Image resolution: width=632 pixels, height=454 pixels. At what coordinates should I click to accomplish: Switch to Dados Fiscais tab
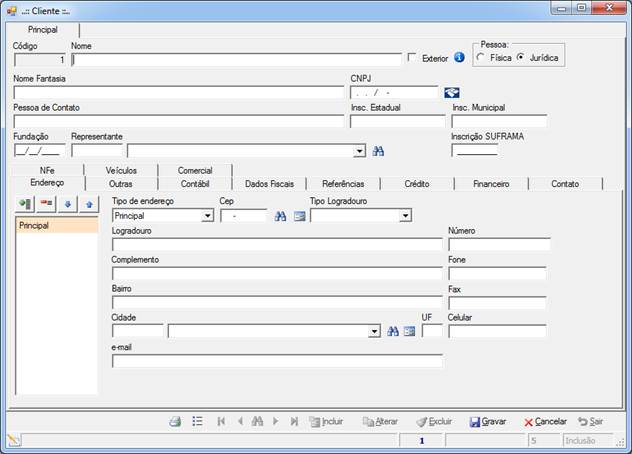click(269, 184)
